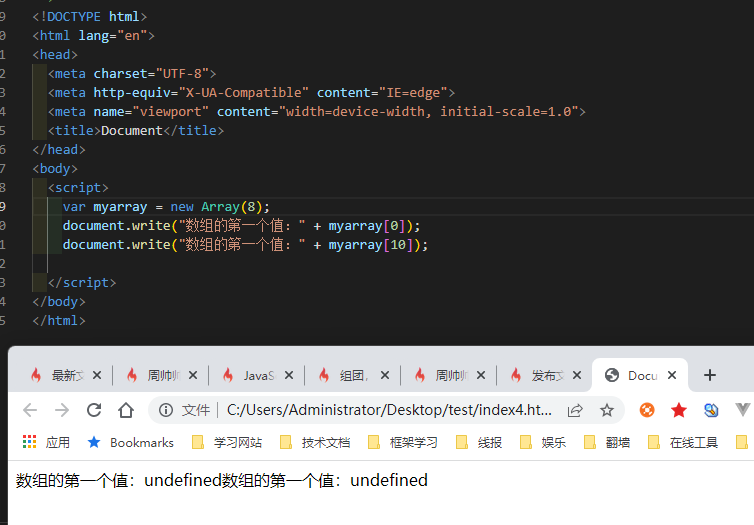
Task: Open the blue translate extension icon
Action: click(711, 410)
